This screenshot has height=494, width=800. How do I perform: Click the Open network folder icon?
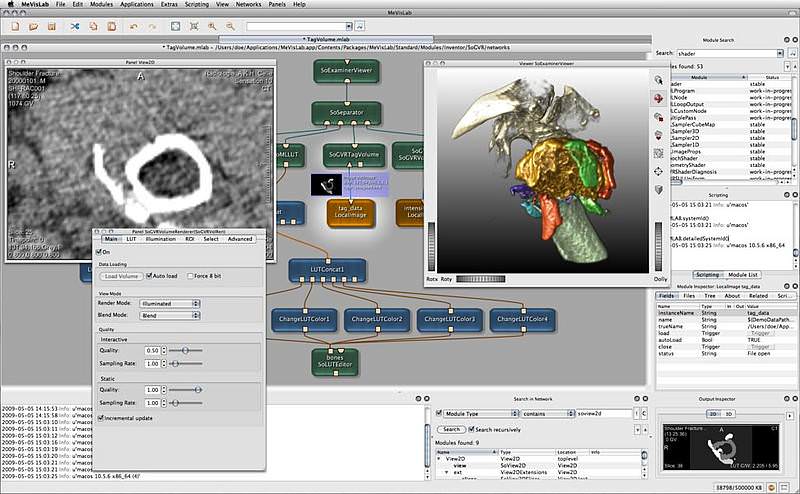pos(34,26)
